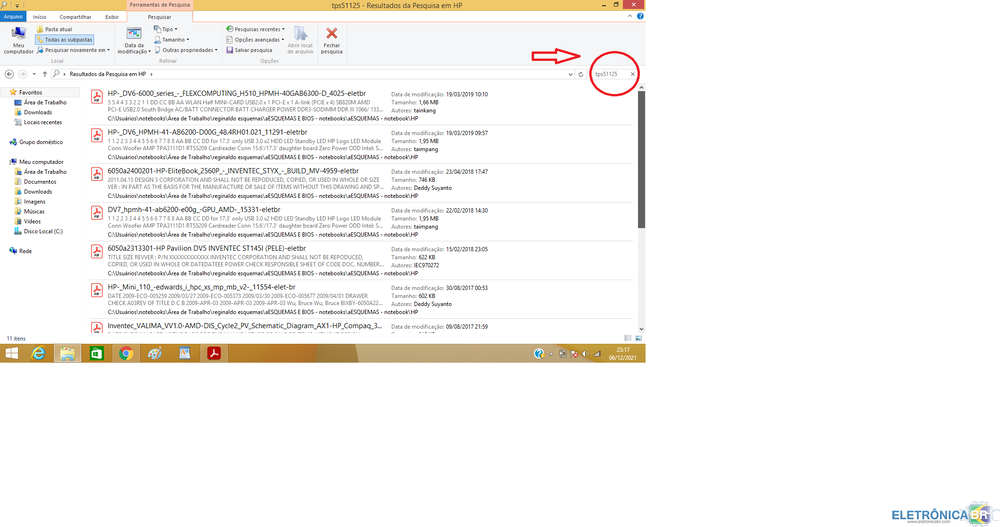Image resolution: width=1000 pixels, height=527 pixels.
Task: Launch Google Chrome from the taskbar
Action: [x=126, y=353]
